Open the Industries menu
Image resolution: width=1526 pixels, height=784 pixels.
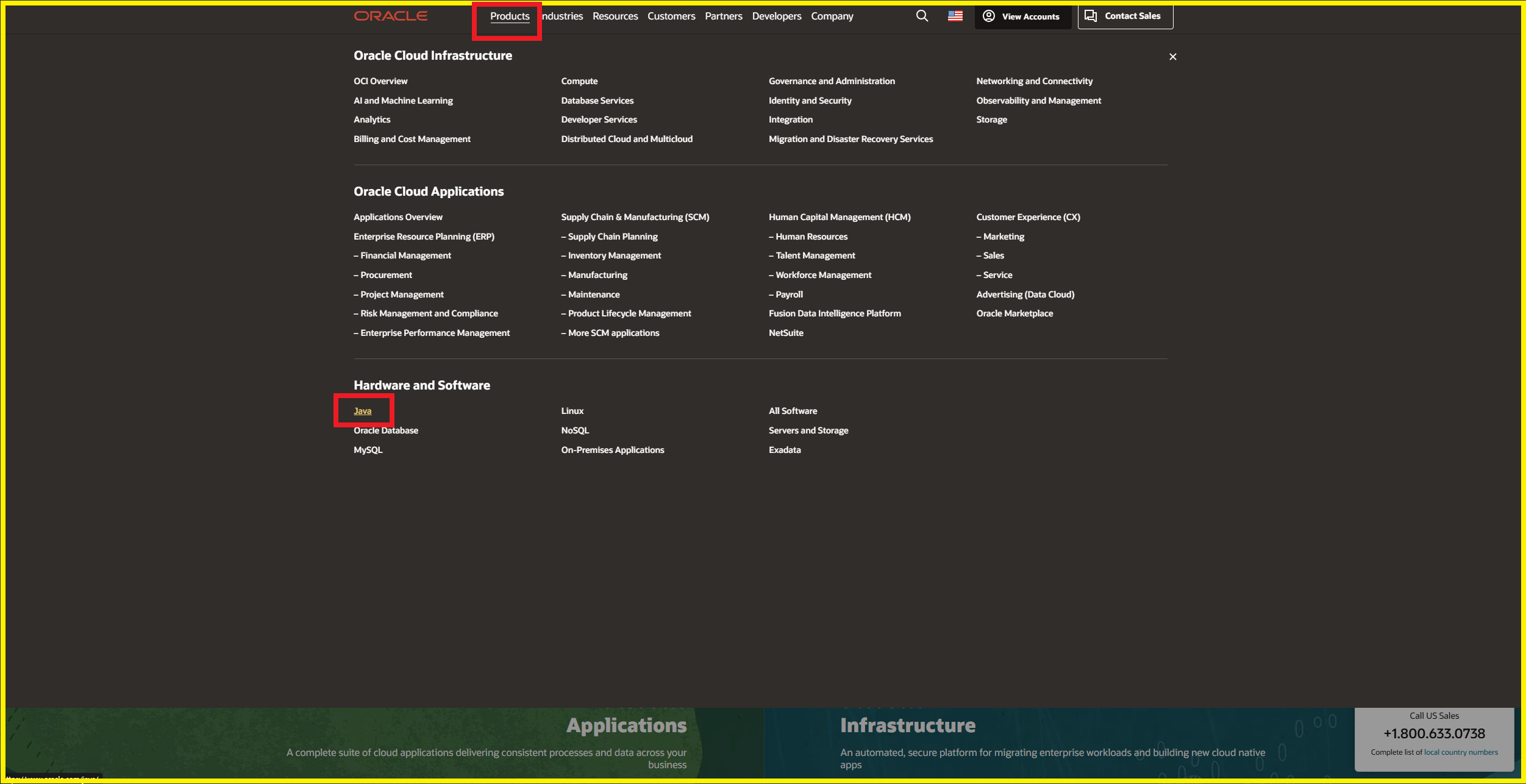tap(563, 16)
